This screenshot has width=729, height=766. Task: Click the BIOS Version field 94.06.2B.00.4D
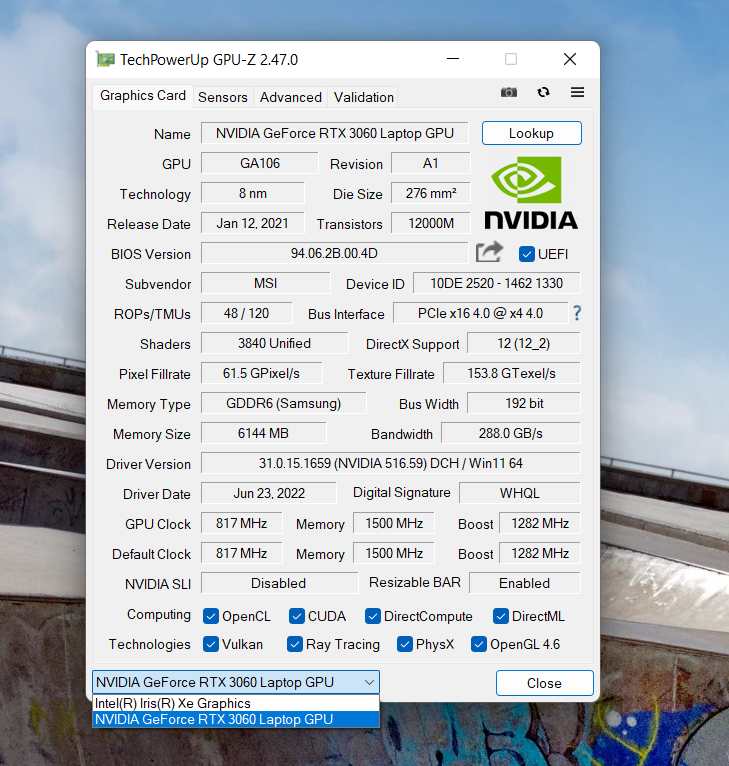(335, 253)
